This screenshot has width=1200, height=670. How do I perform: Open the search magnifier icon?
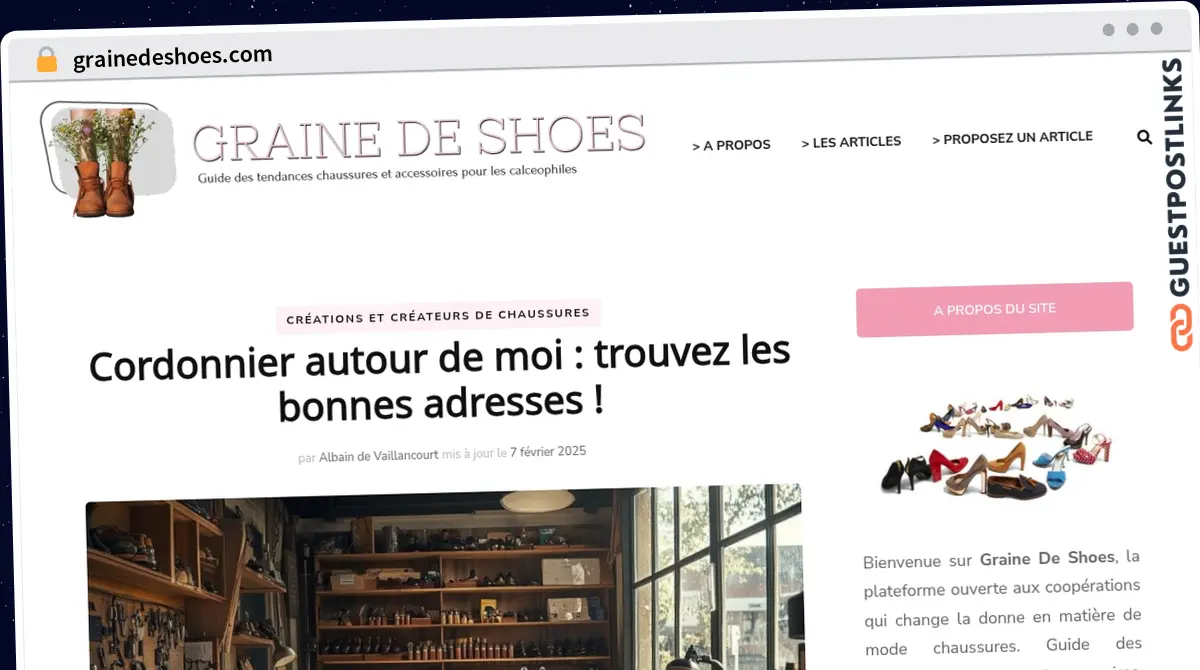pos(1145,138)
